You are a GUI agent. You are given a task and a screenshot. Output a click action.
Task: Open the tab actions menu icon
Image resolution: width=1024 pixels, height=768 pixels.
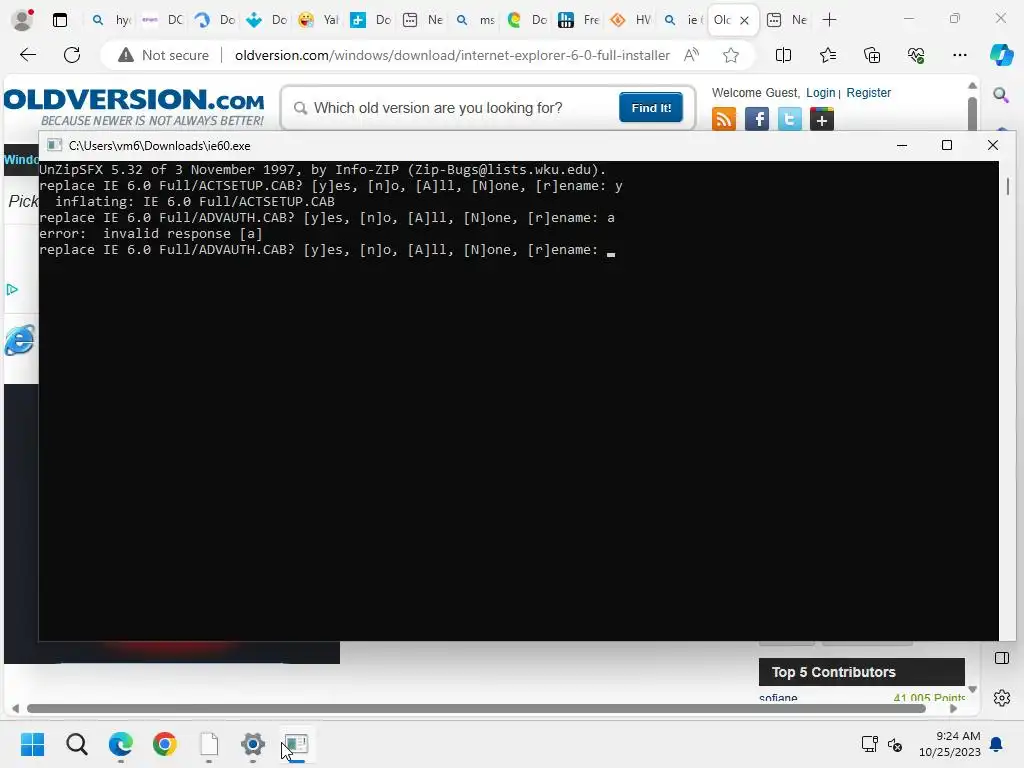coord(60,20)
